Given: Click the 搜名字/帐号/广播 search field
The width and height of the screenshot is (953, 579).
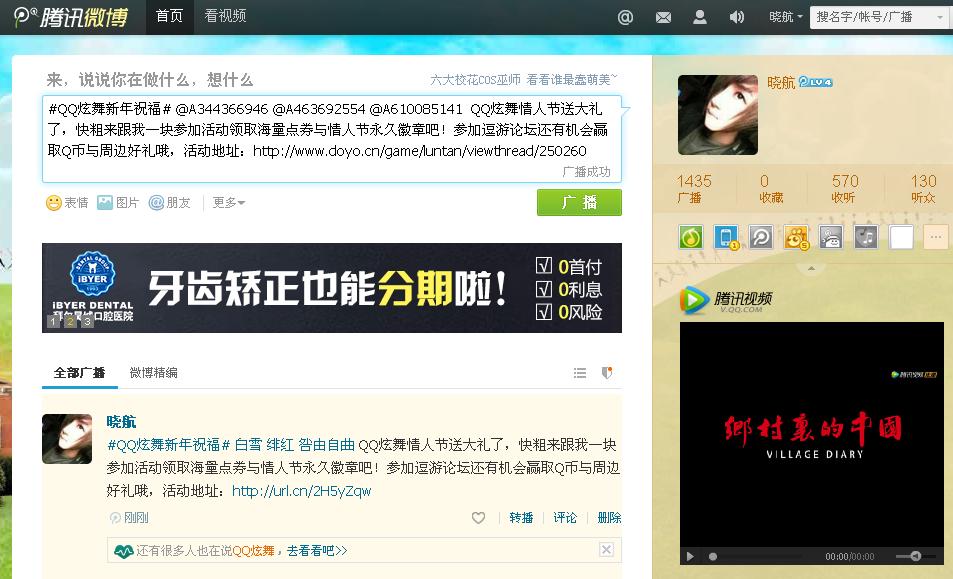Looking at the screenshot, I should (873, 17).
